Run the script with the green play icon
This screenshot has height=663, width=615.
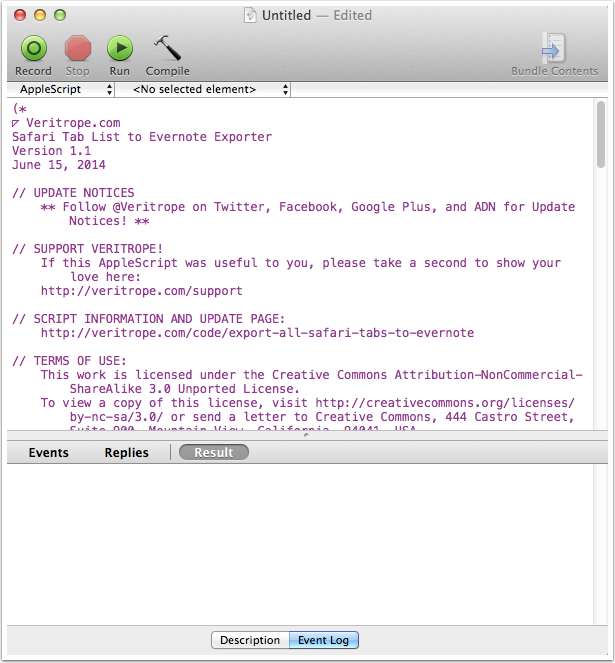tap(120, 48)
